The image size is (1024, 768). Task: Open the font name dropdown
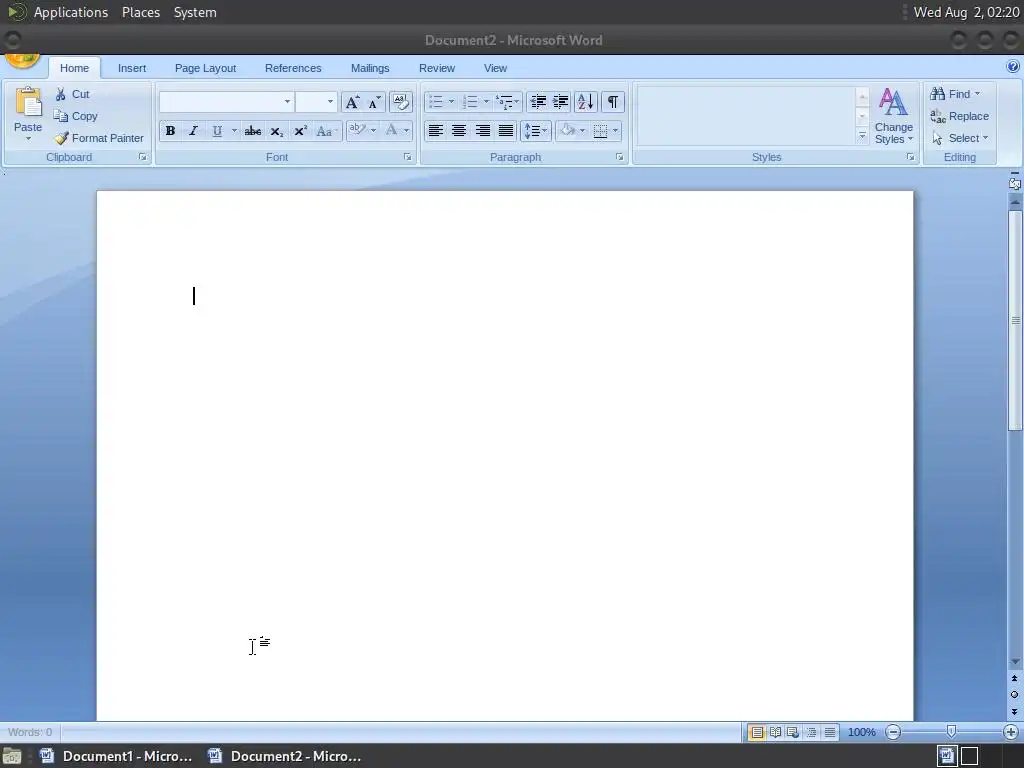click(287, 102)
